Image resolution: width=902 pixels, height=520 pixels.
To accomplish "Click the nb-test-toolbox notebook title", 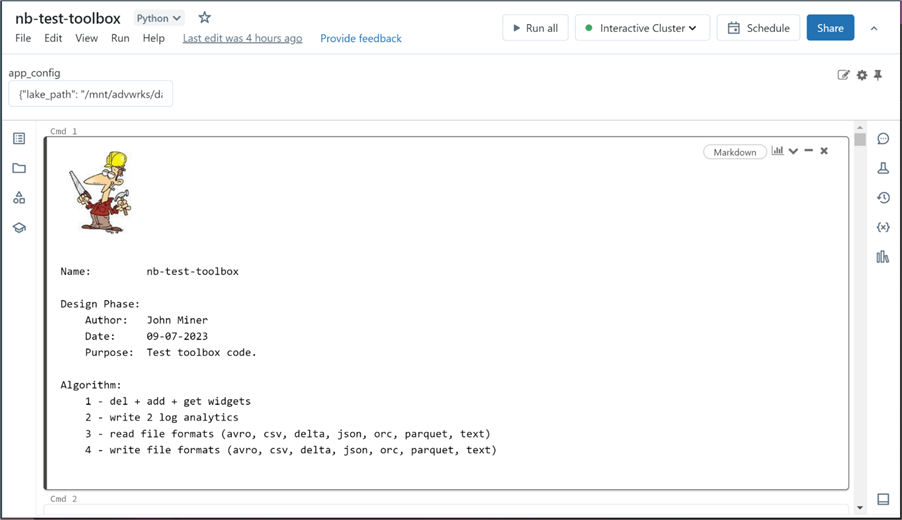I will (x=68, y=18).
